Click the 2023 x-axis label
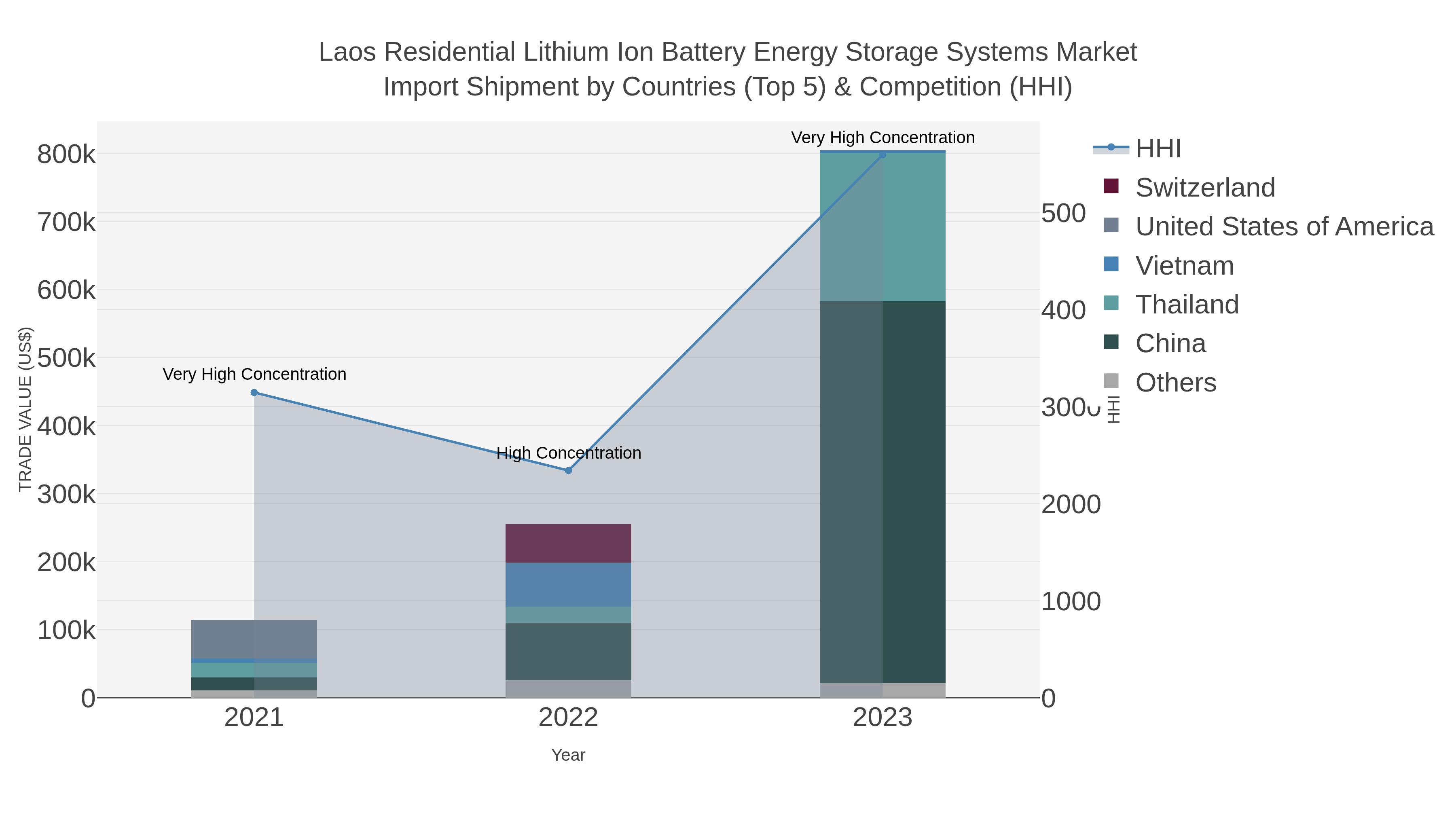Image resolution: width=1456 pixels, height=819 pixels. [882, 718]
